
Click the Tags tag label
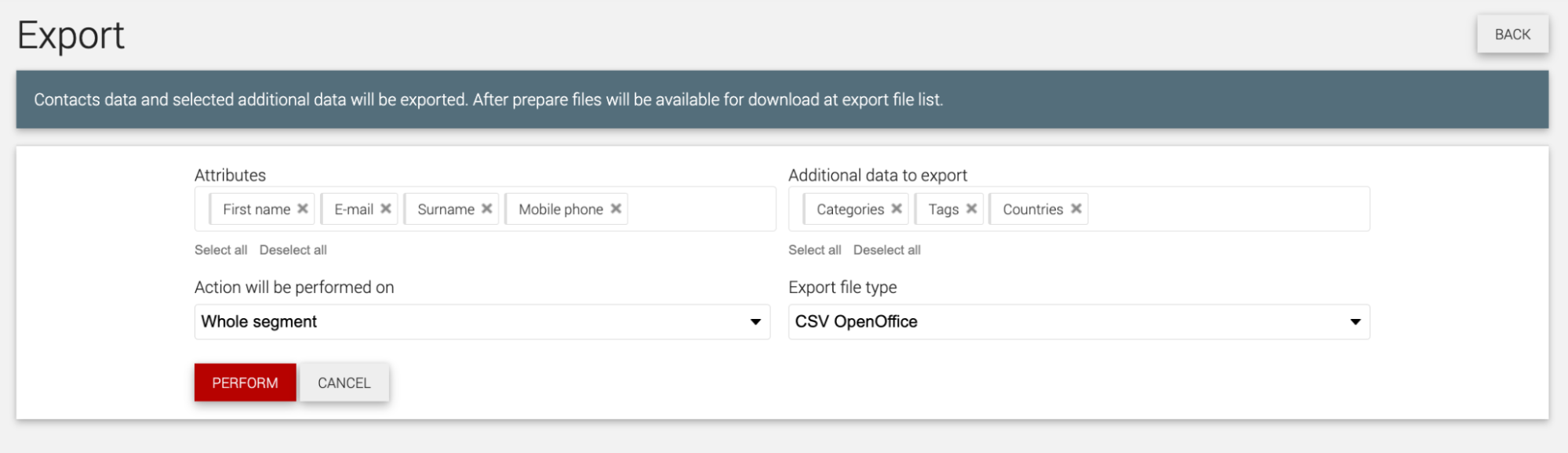944,209
